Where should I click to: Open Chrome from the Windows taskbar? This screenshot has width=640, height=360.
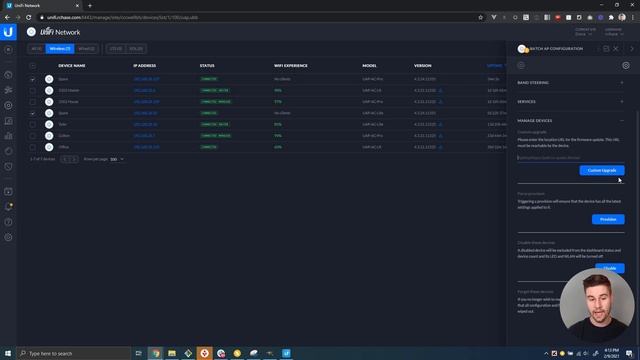click(156, 353)
